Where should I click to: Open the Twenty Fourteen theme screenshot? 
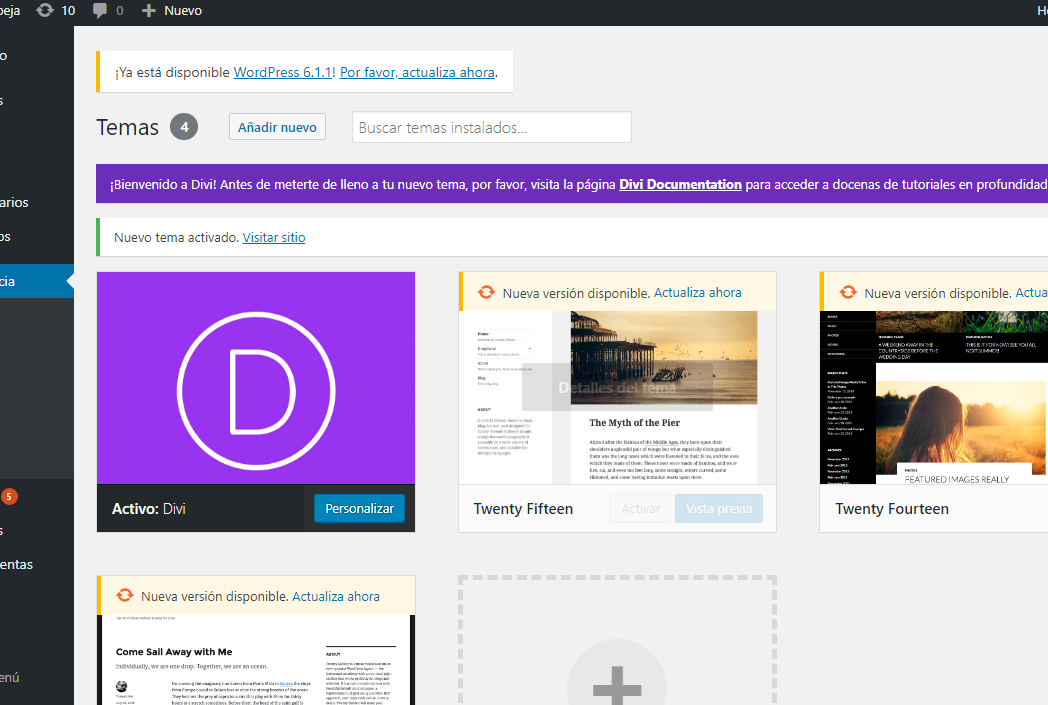934,397
